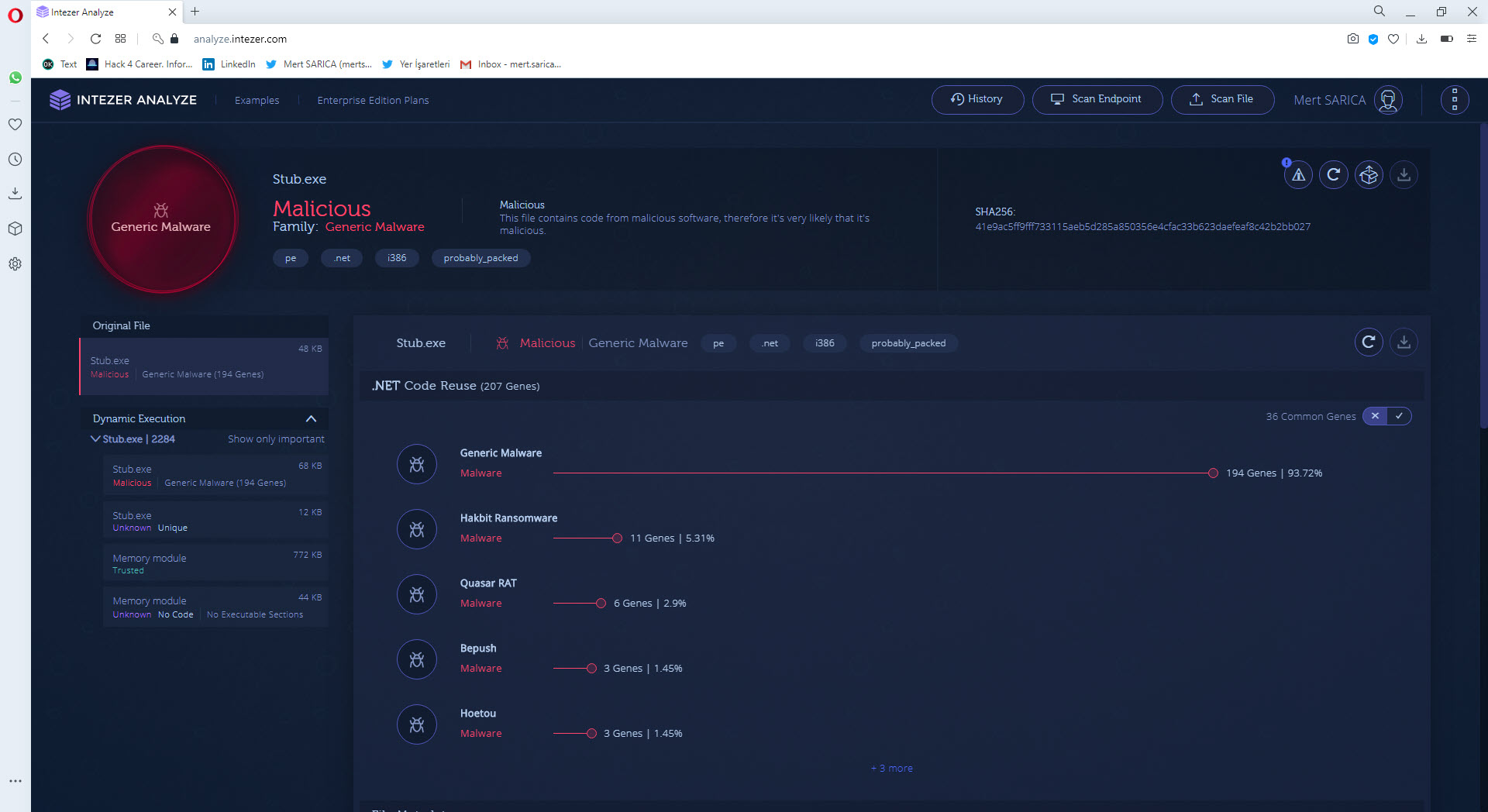Collapse the Dynamic Execution section
Image resolution: width=1488 pixels, height=812 pixels.
pos(311,418)
